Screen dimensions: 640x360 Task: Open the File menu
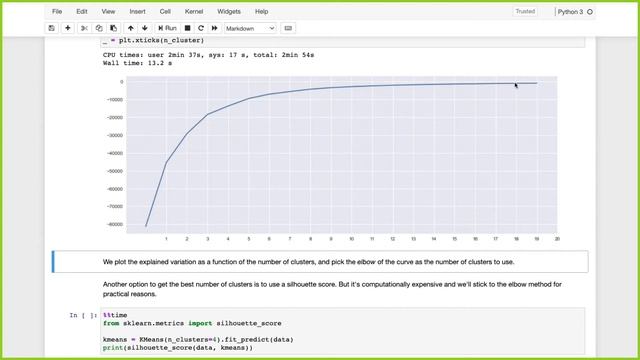(57, 11)
